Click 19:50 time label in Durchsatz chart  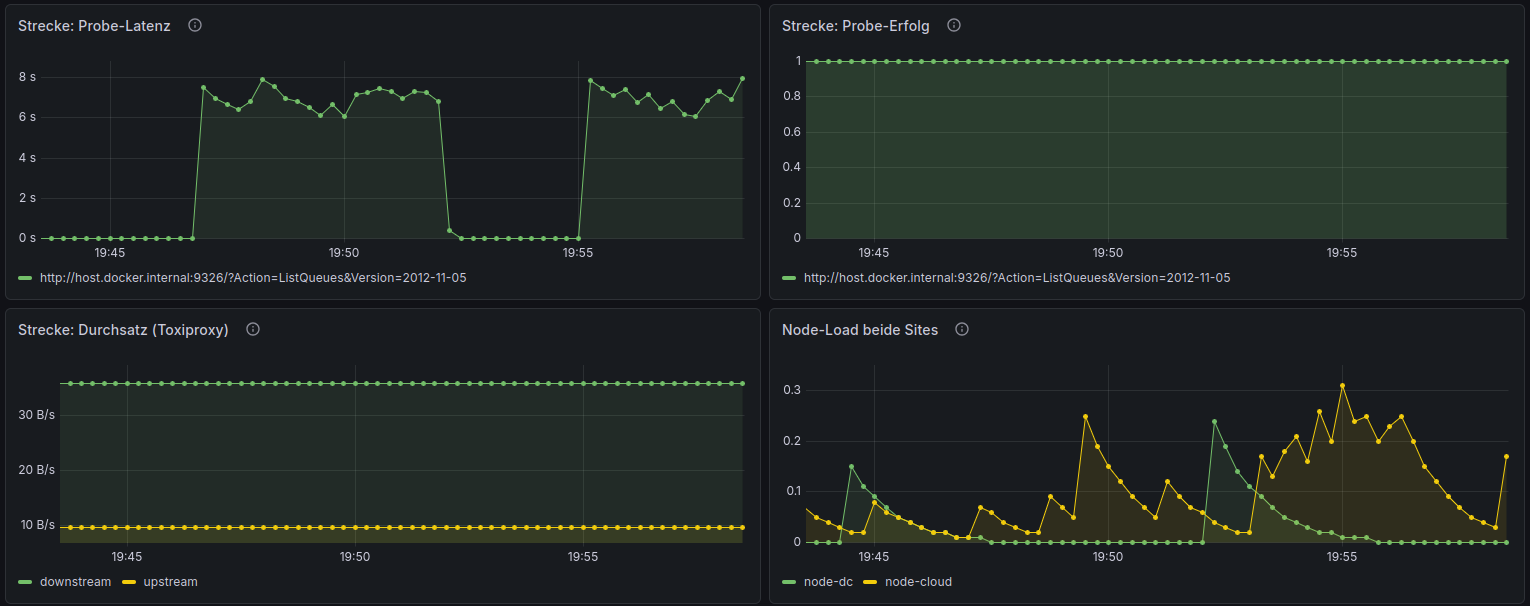click(x=355, y=557)
